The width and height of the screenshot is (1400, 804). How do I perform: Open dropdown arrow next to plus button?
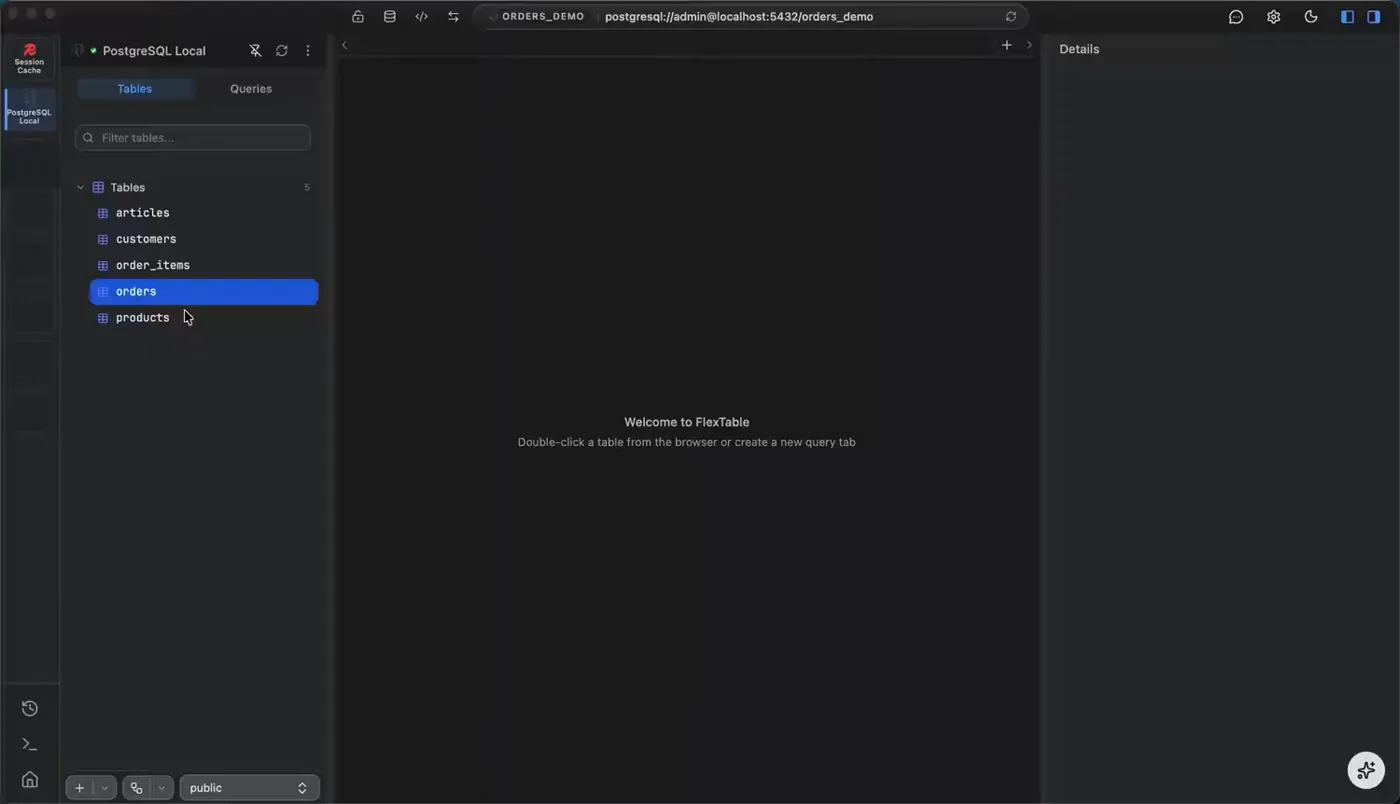[x=104, y=788]
